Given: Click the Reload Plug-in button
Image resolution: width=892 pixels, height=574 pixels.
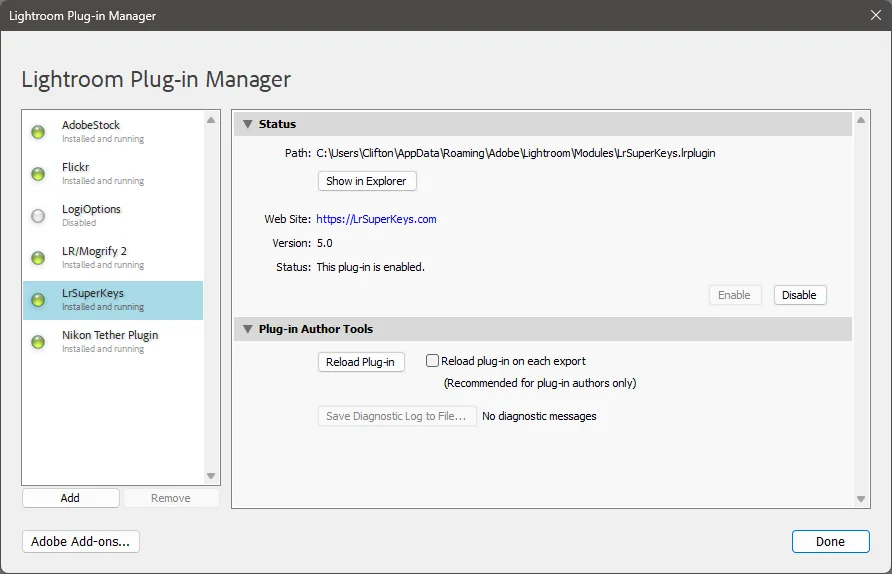Looking at the screenshot, I should coord(361,362).
